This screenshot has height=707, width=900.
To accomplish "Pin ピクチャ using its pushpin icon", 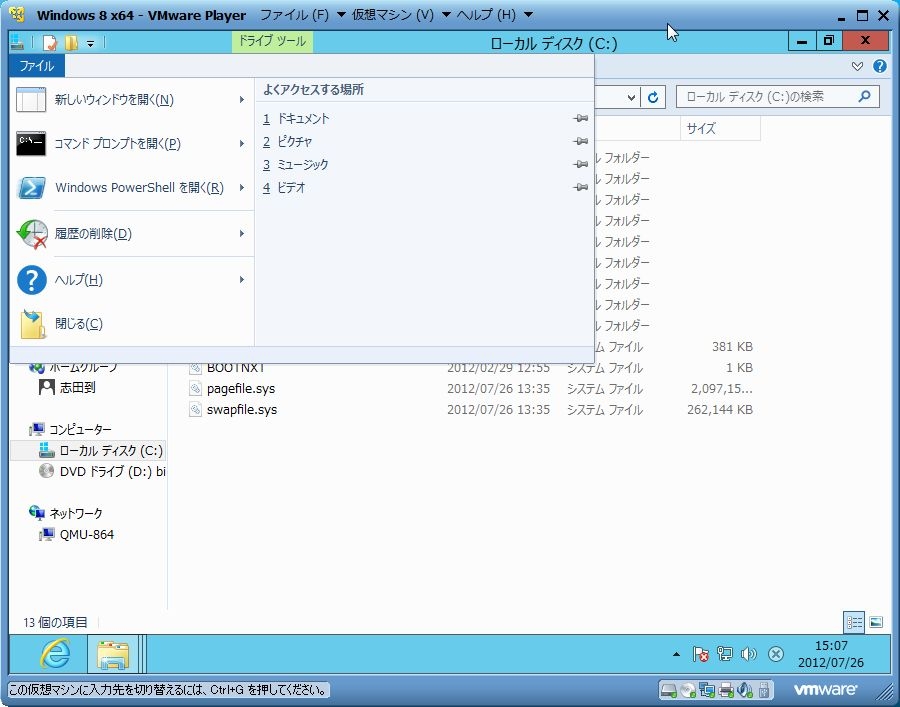I will (x=580, y=141).
